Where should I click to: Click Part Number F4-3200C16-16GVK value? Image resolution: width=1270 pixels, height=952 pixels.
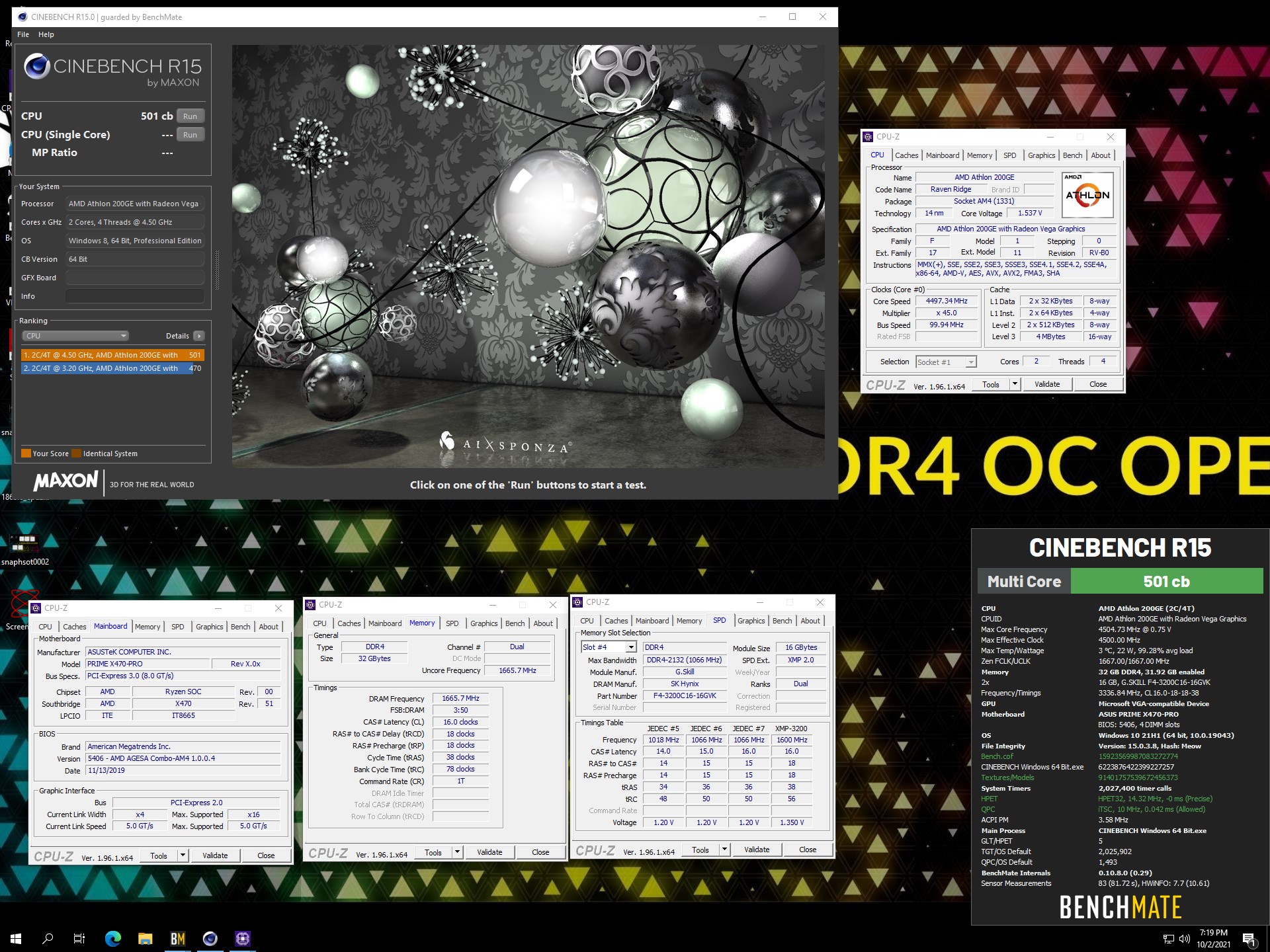pyautogui.click(x=685, y=695)
